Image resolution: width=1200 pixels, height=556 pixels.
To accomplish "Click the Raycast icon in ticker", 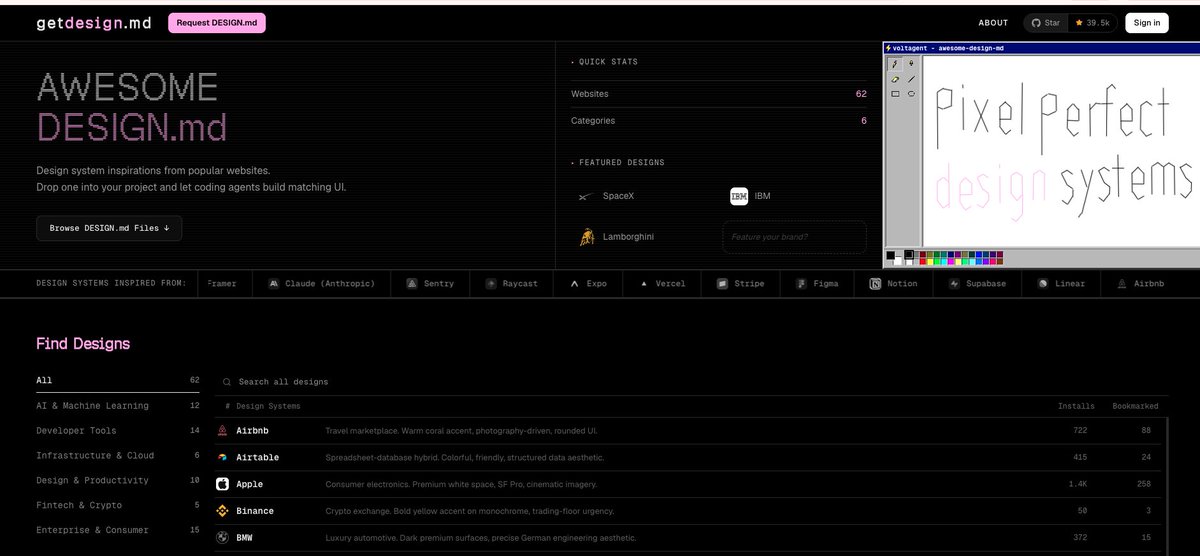I will (x=491, y=284).
